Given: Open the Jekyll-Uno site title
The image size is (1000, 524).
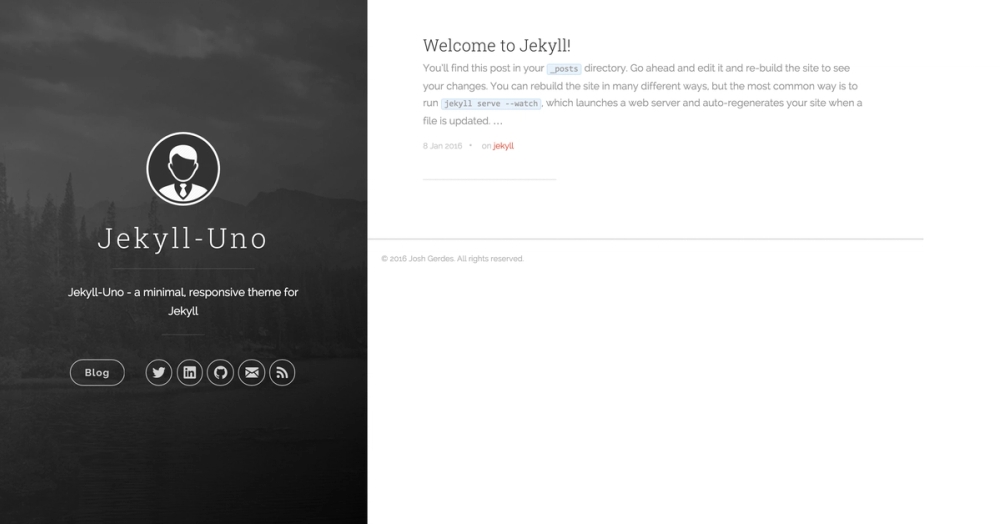Looking at the screenshot, I should tap(182, 238).
